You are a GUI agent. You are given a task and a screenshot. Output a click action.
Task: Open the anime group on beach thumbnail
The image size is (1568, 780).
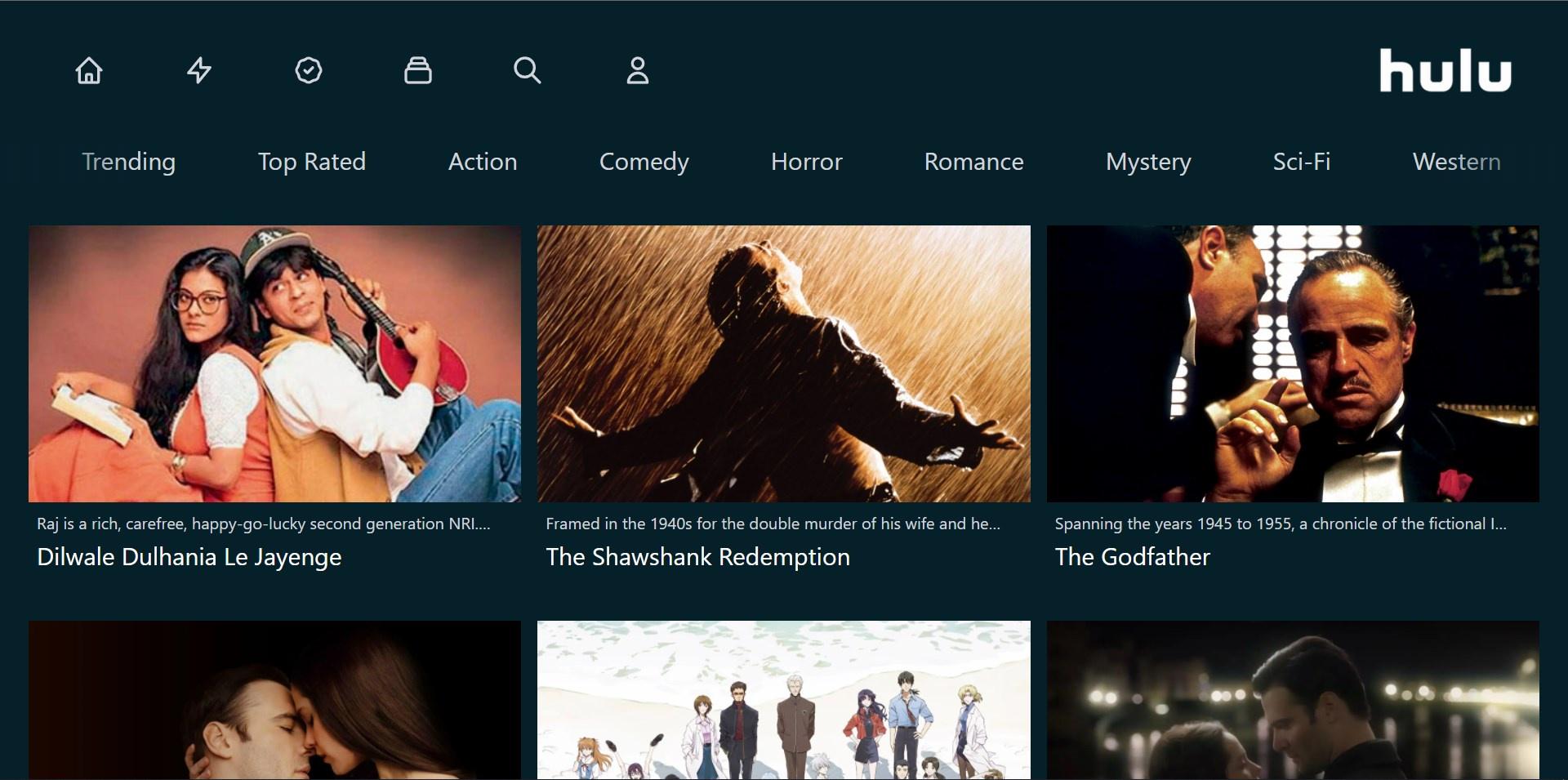point(784,700)
